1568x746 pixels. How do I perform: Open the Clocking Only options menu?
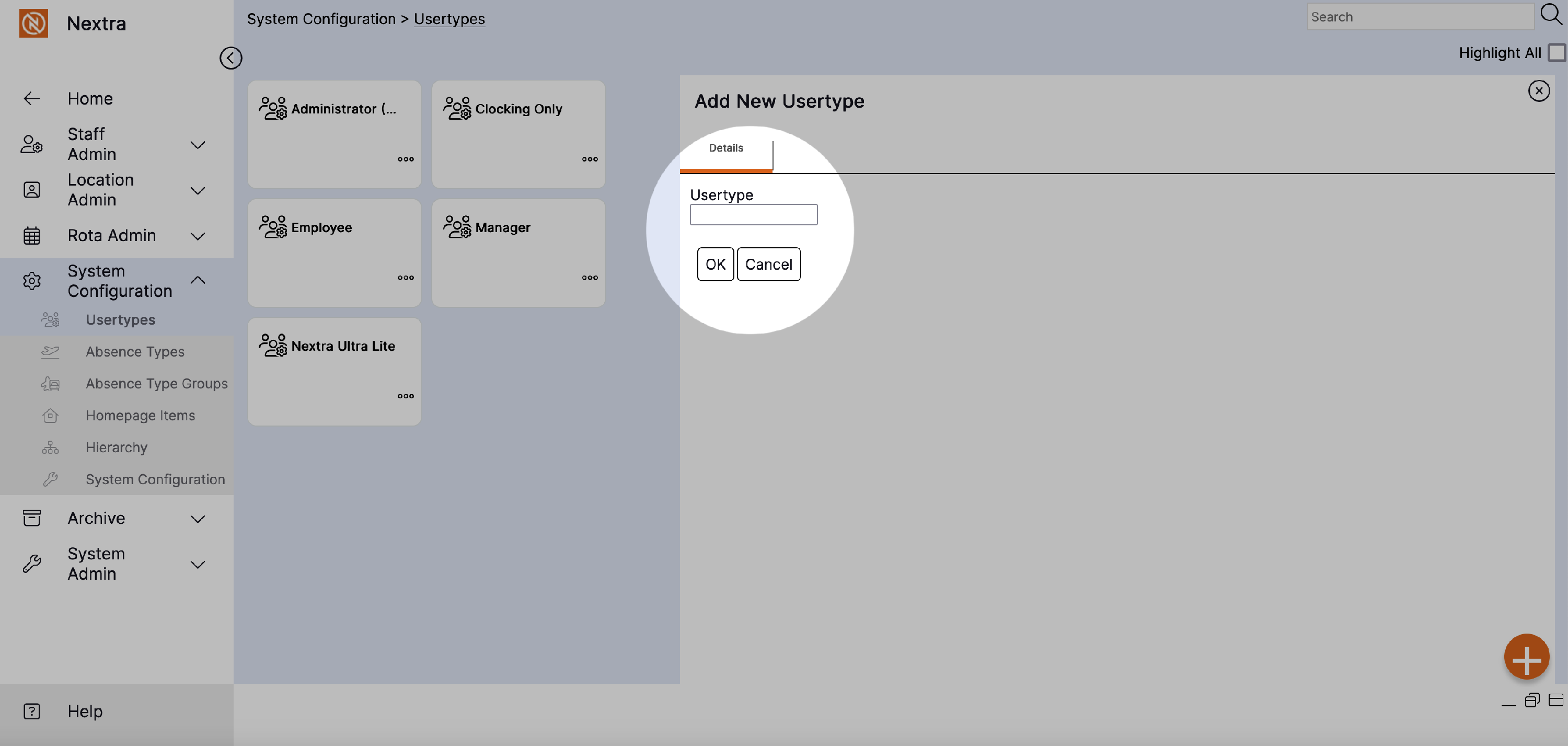(x=589, y=159)
